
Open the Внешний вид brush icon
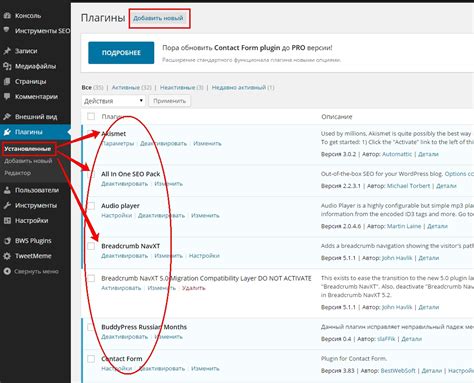[7, 117]
